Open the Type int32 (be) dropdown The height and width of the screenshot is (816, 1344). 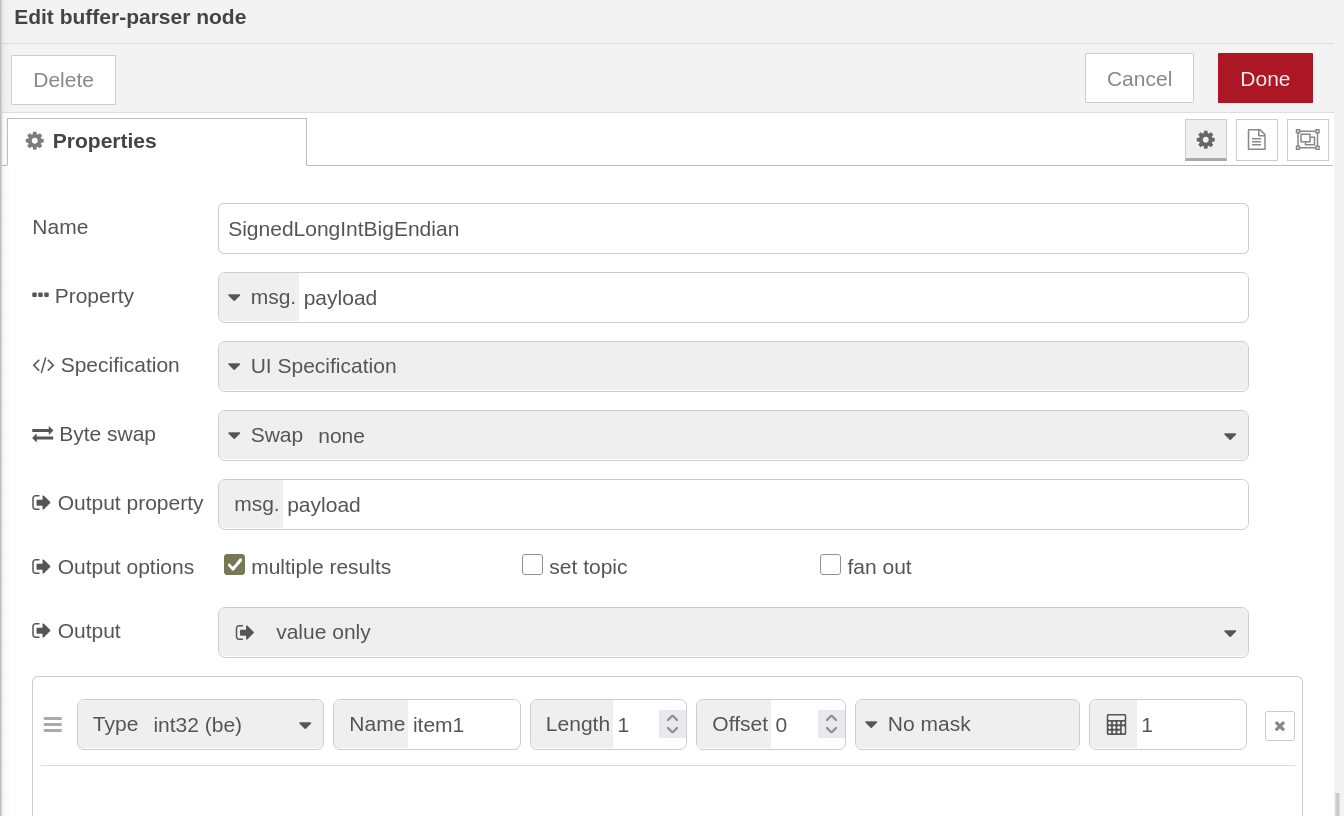coord(200,724)
